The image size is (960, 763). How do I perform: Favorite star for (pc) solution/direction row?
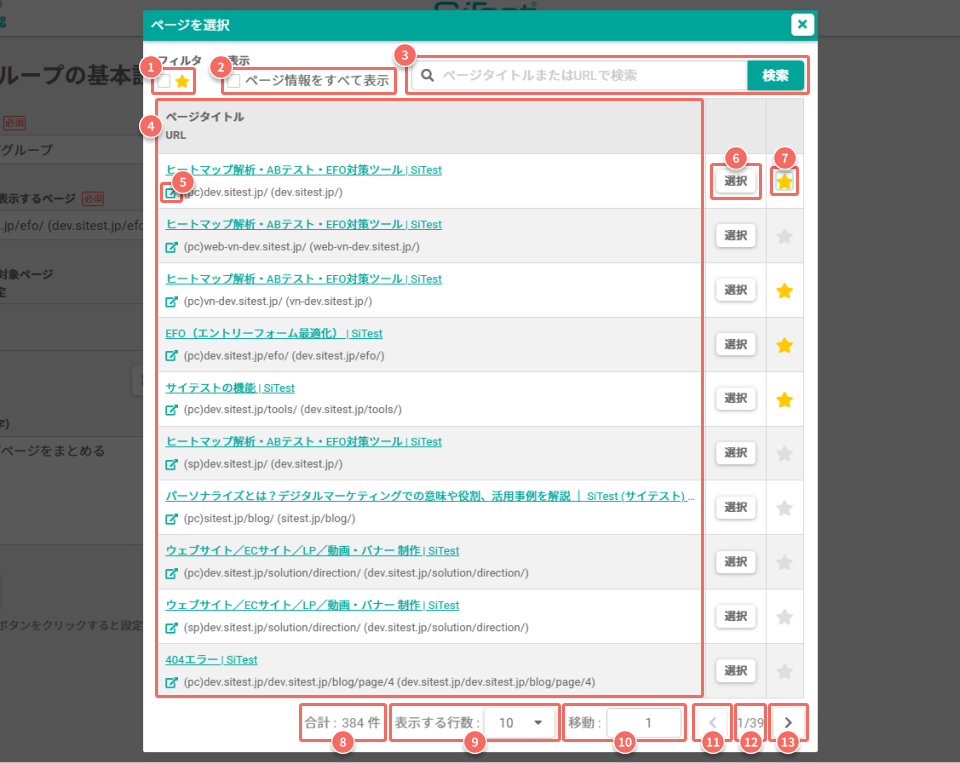[784, 562]
